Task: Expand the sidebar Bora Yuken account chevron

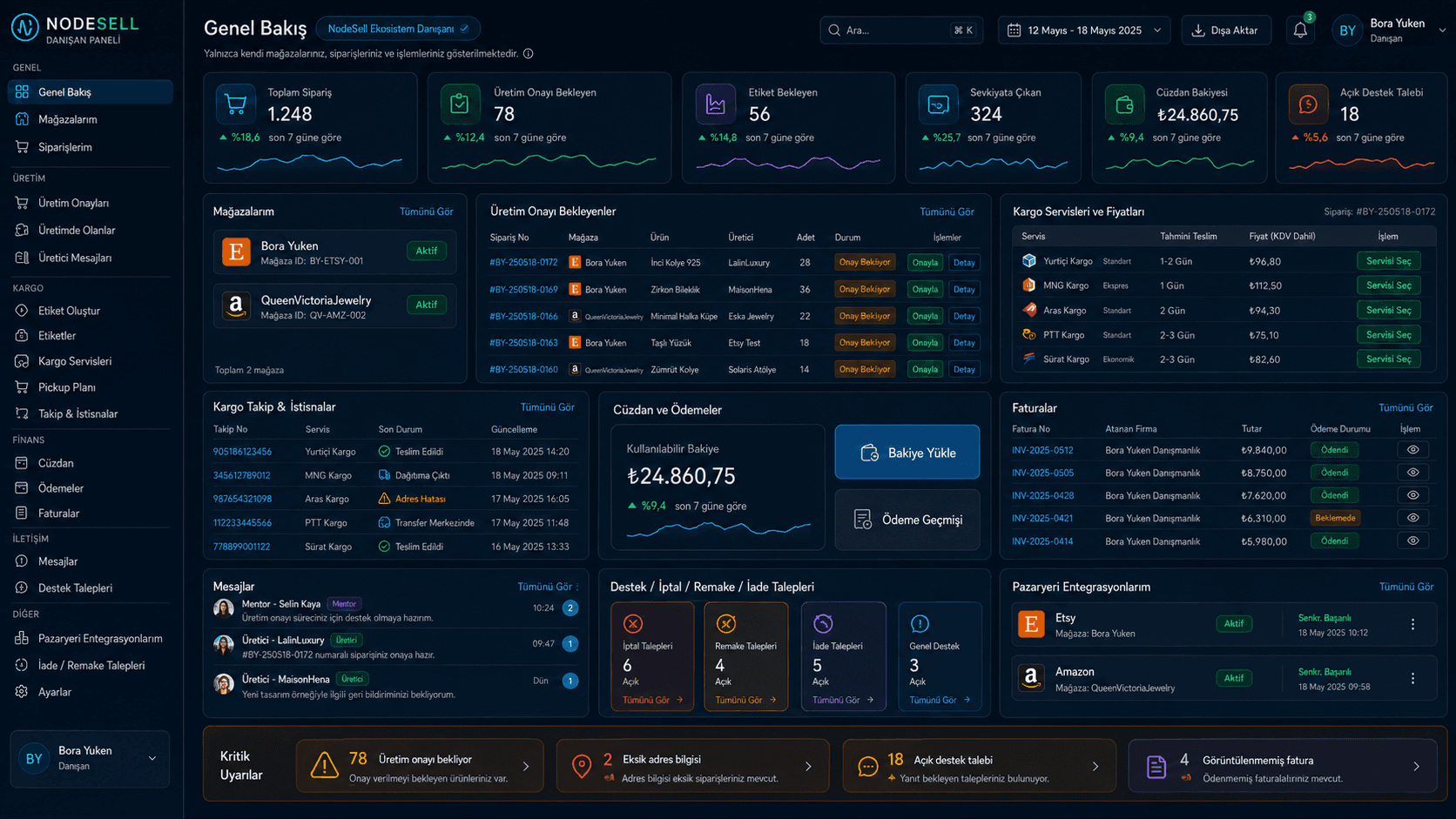Action: click(x=152, y=758)
